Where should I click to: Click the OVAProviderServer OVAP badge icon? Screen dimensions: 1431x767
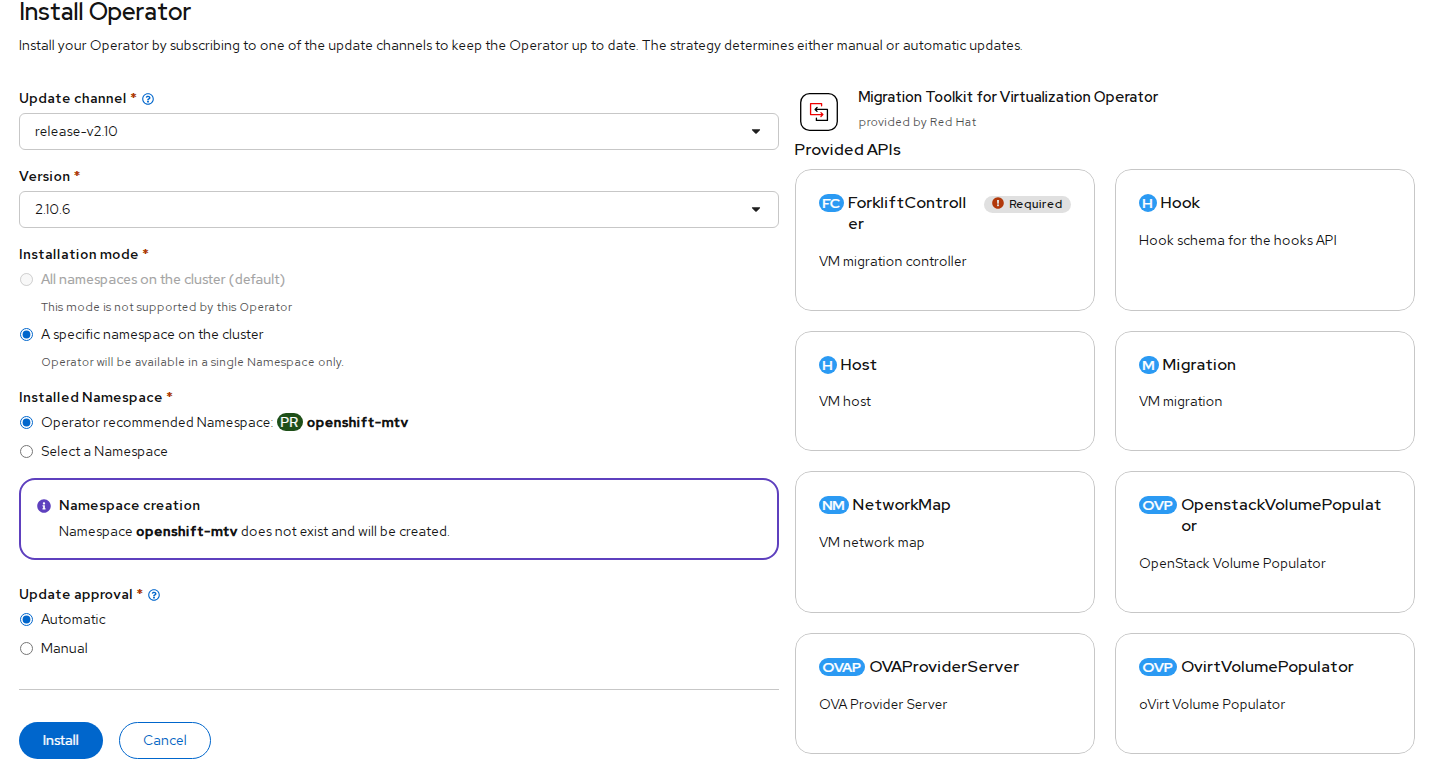[841, 667]
